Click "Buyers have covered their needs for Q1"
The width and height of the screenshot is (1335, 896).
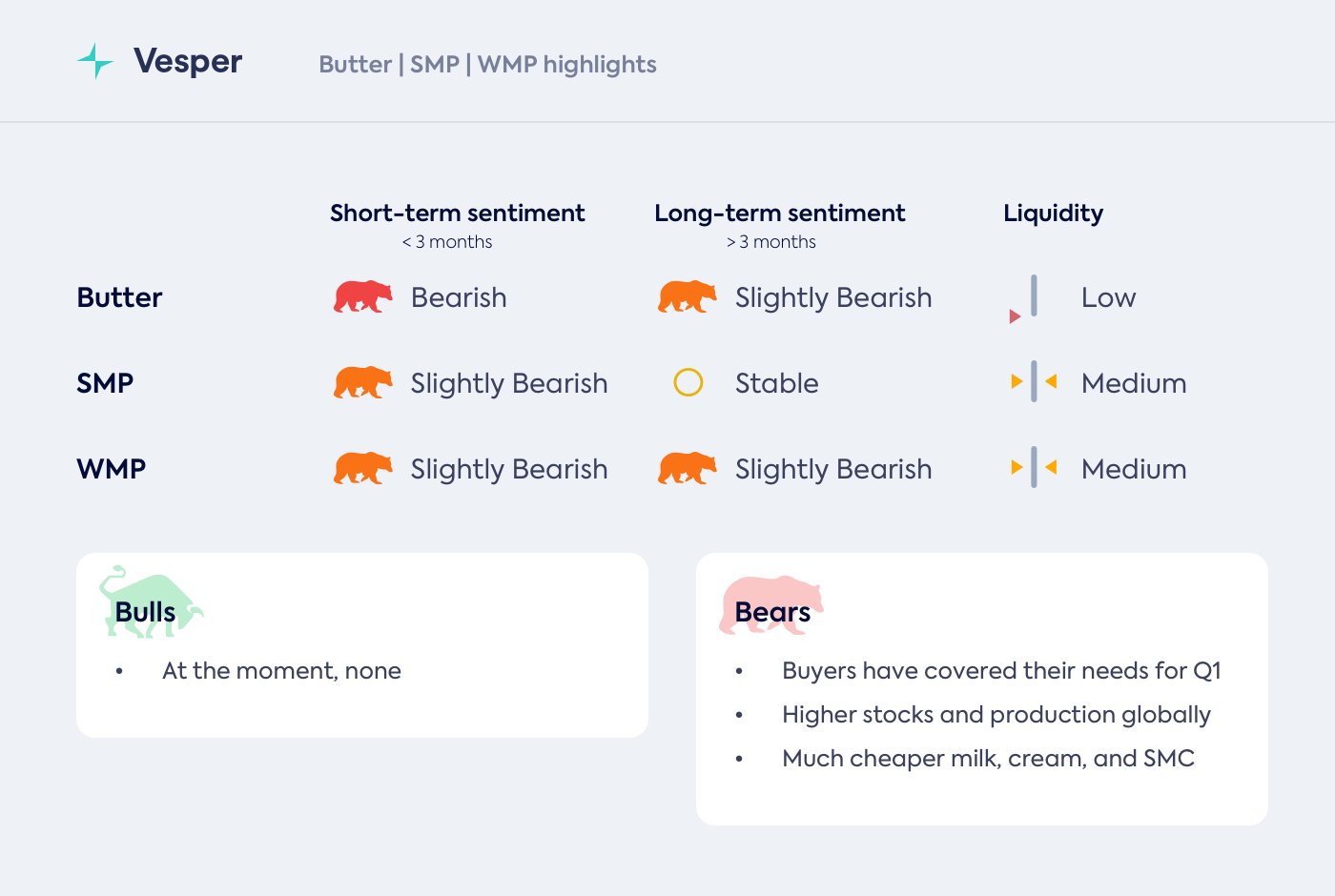tap(1001, 671)
